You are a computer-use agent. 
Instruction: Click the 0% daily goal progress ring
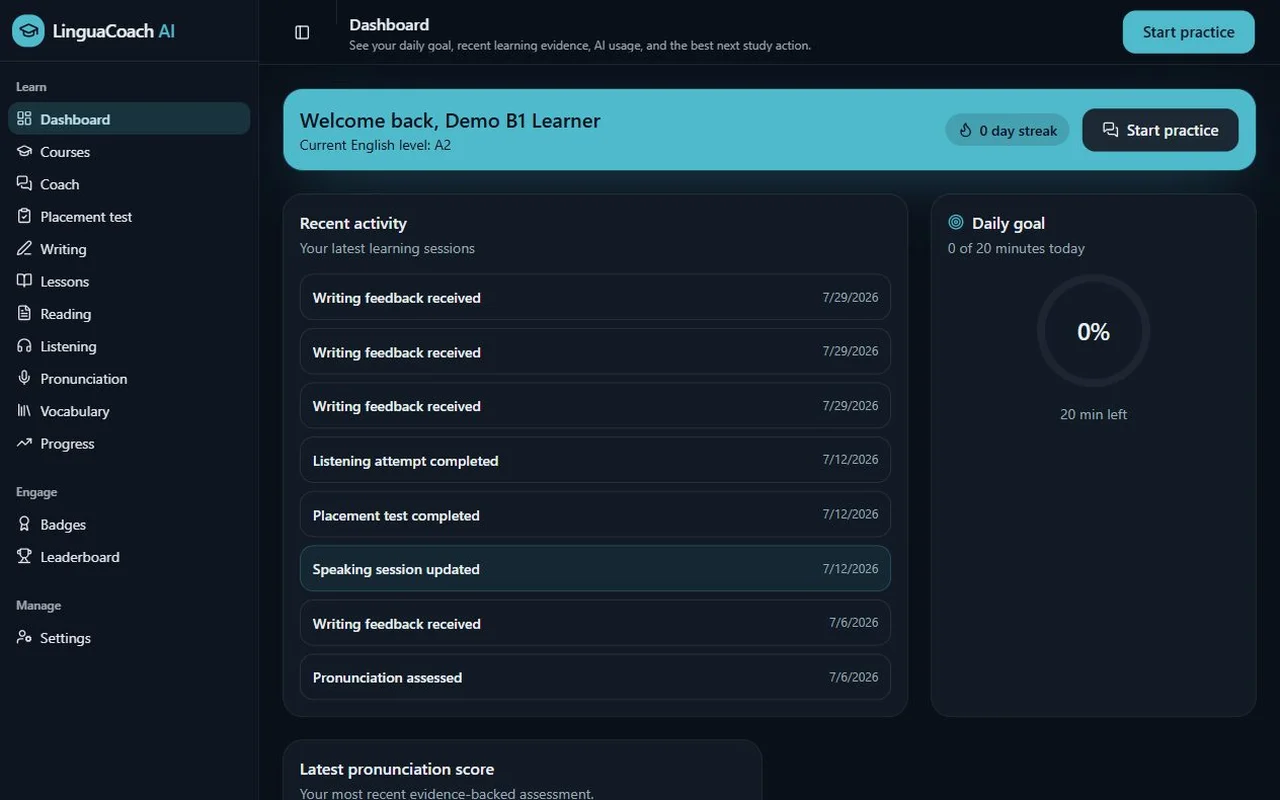[1093, 331]
